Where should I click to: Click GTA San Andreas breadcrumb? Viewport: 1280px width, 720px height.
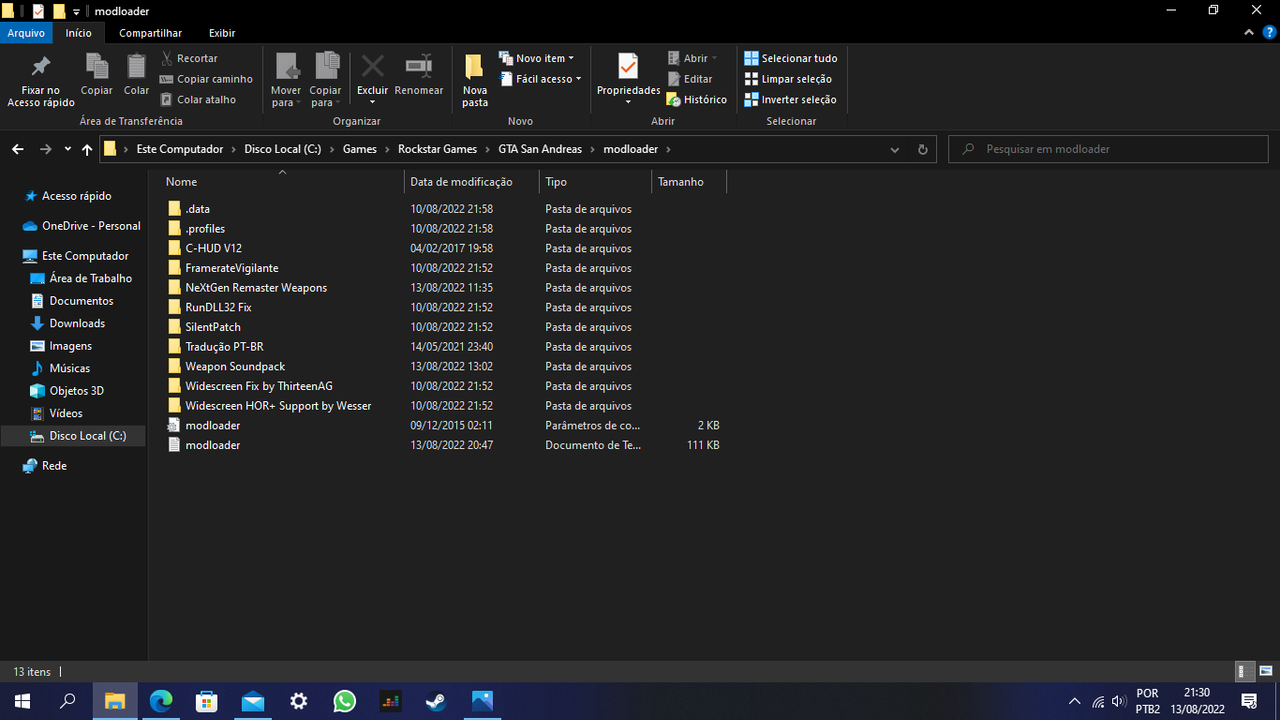[x=540, y=149]
